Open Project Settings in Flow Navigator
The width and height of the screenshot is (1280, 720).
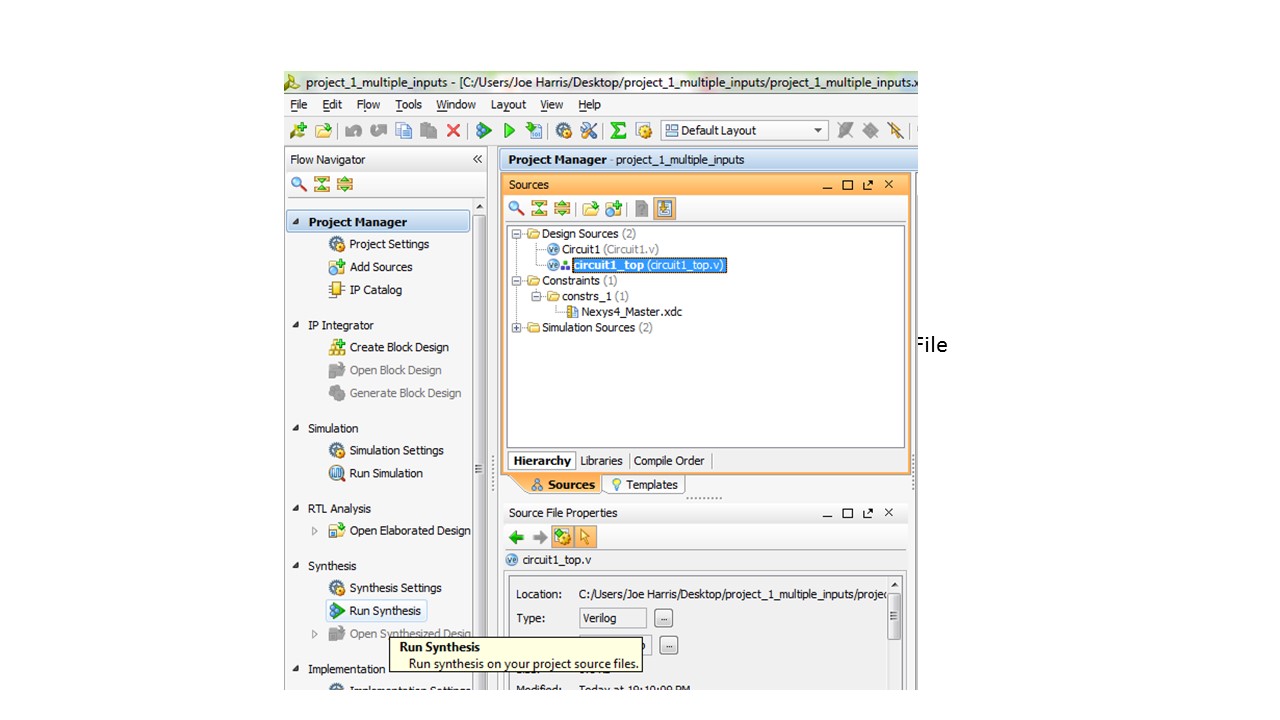coord(379,244)
